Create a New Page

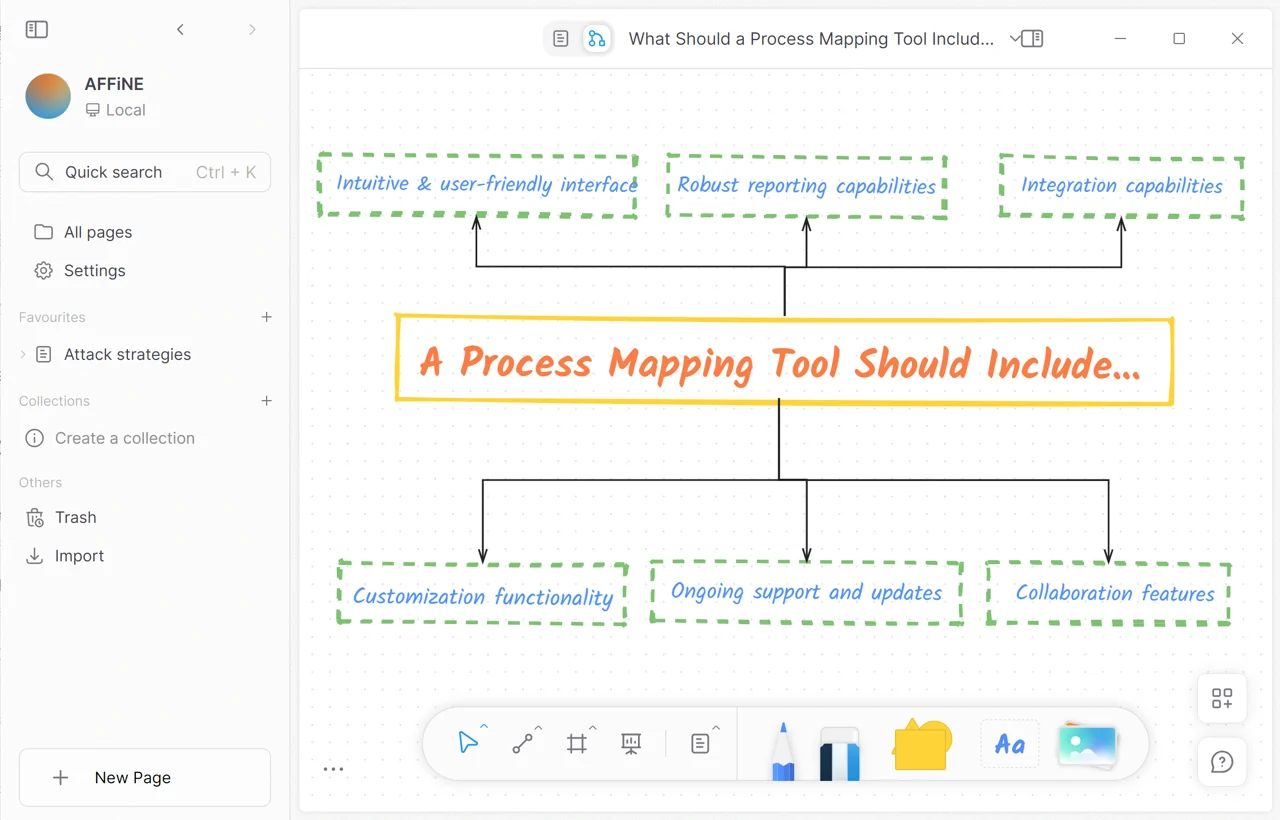(x=145, y=777)
